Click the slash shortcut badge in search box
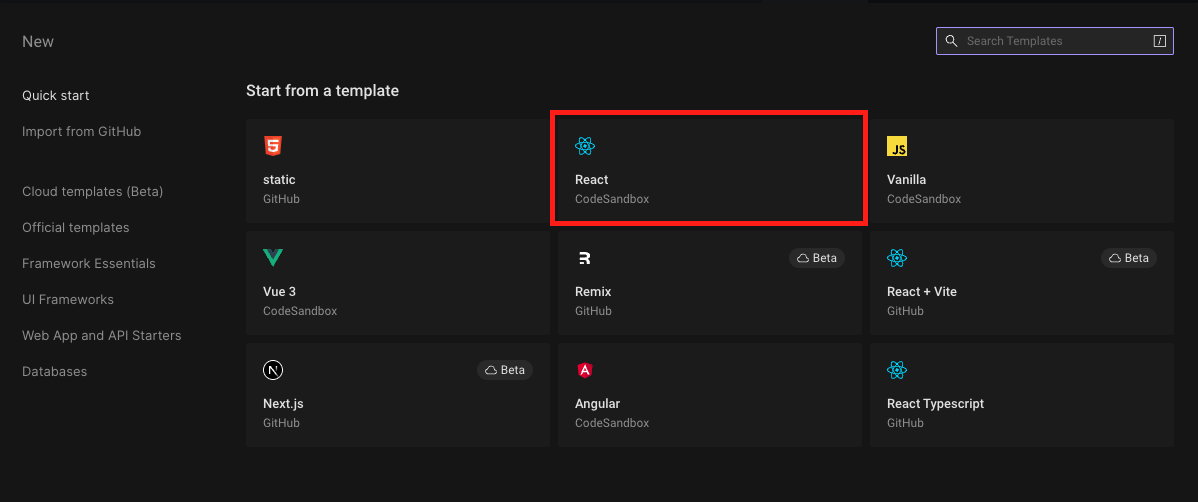This screenshot has width=1198, height=502. 1160,41
